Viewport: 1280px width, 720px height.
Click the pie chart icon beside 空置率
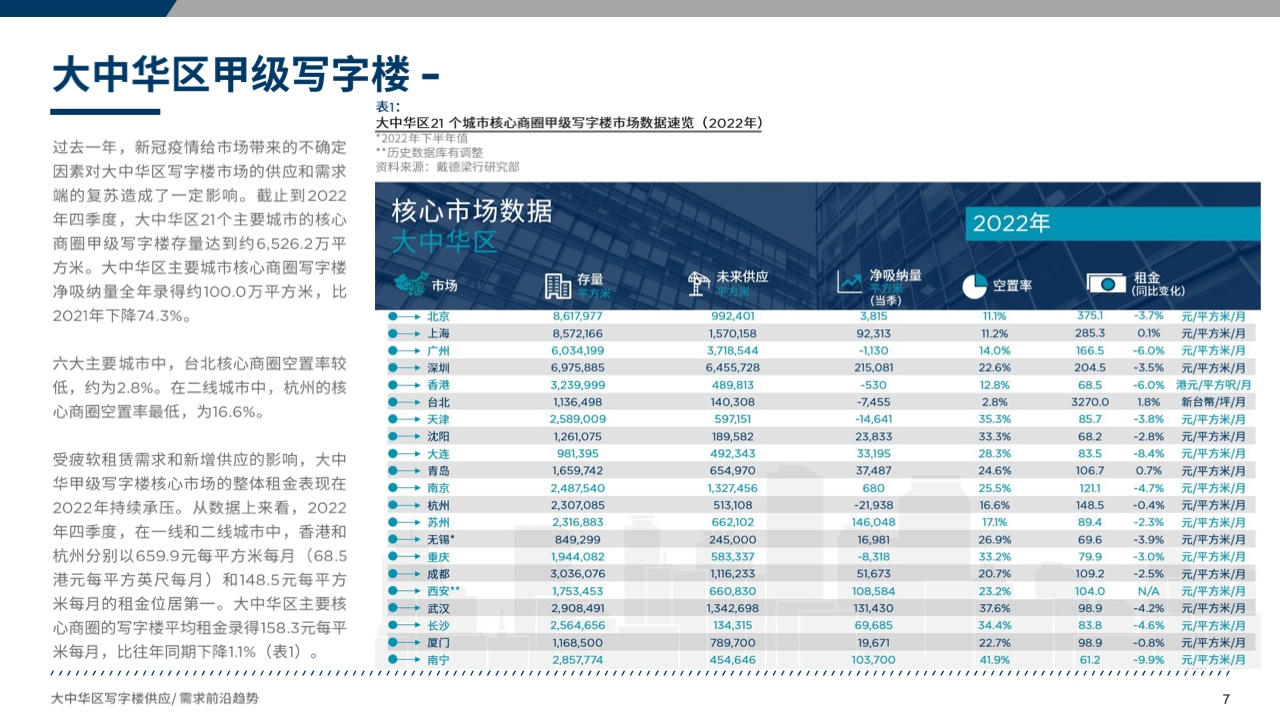[x=975, y=286]
